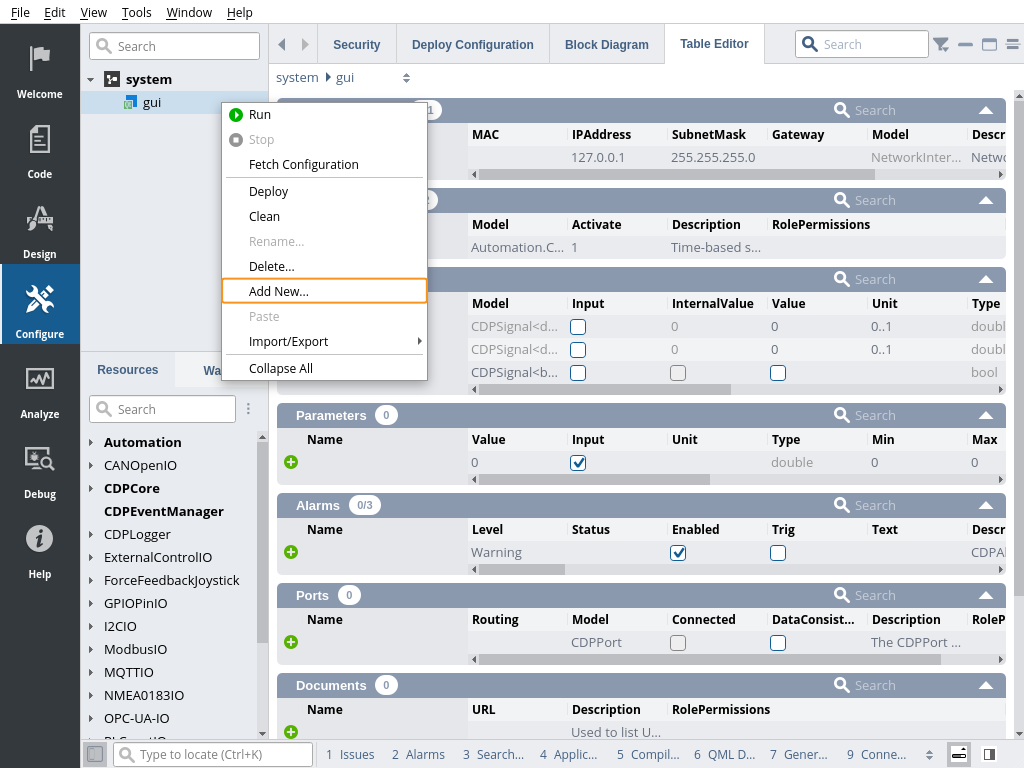Screen dimensions: 1024x768
Task: Collapse the system tree node
Action: coord(91,79)
